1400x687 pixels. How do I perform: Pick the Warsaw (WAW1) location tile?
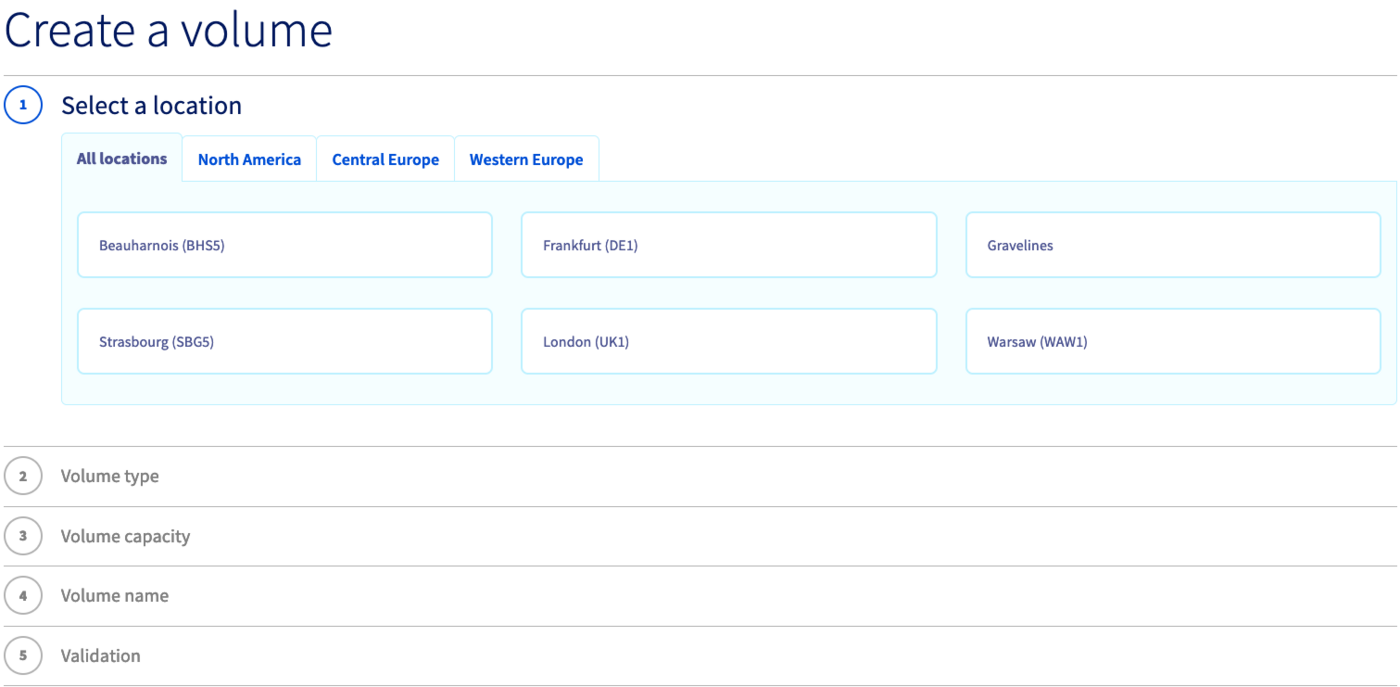(x=1172, y=341)
